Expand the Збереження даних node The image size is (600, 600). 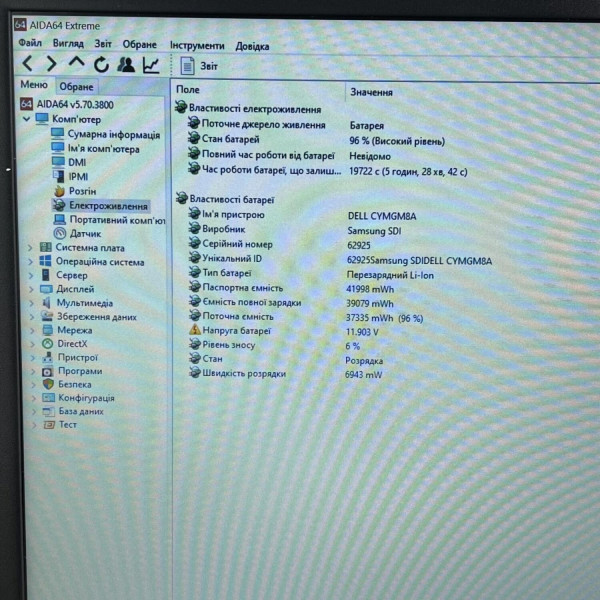pyautogui.click(x=32, y=317)
